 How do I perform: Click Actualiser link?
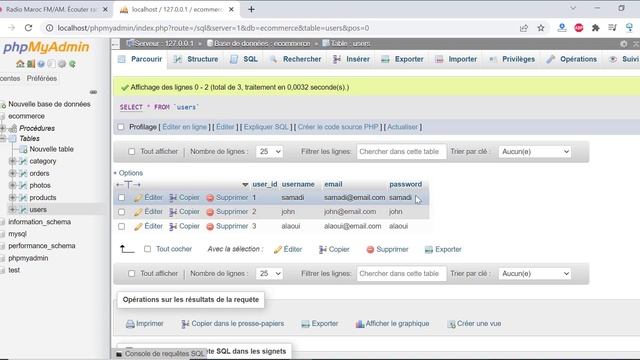(x=403, y=127)
